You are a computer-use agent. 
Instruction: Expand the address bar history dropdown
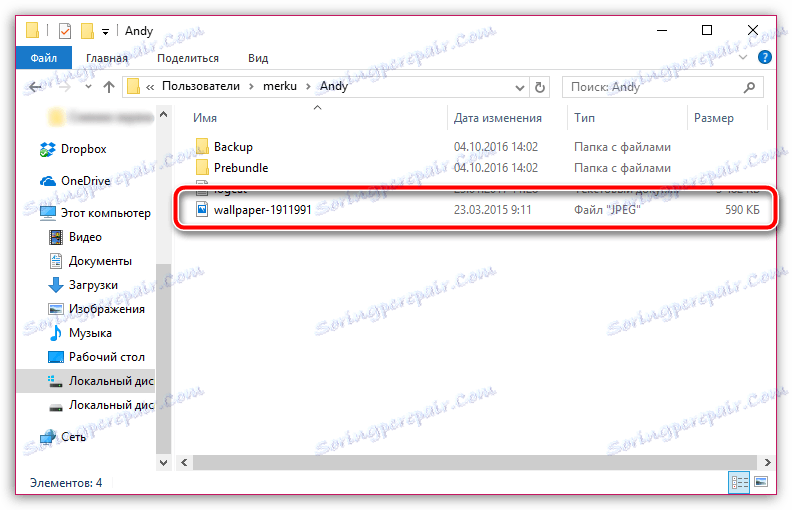click(x=519, y=87)
